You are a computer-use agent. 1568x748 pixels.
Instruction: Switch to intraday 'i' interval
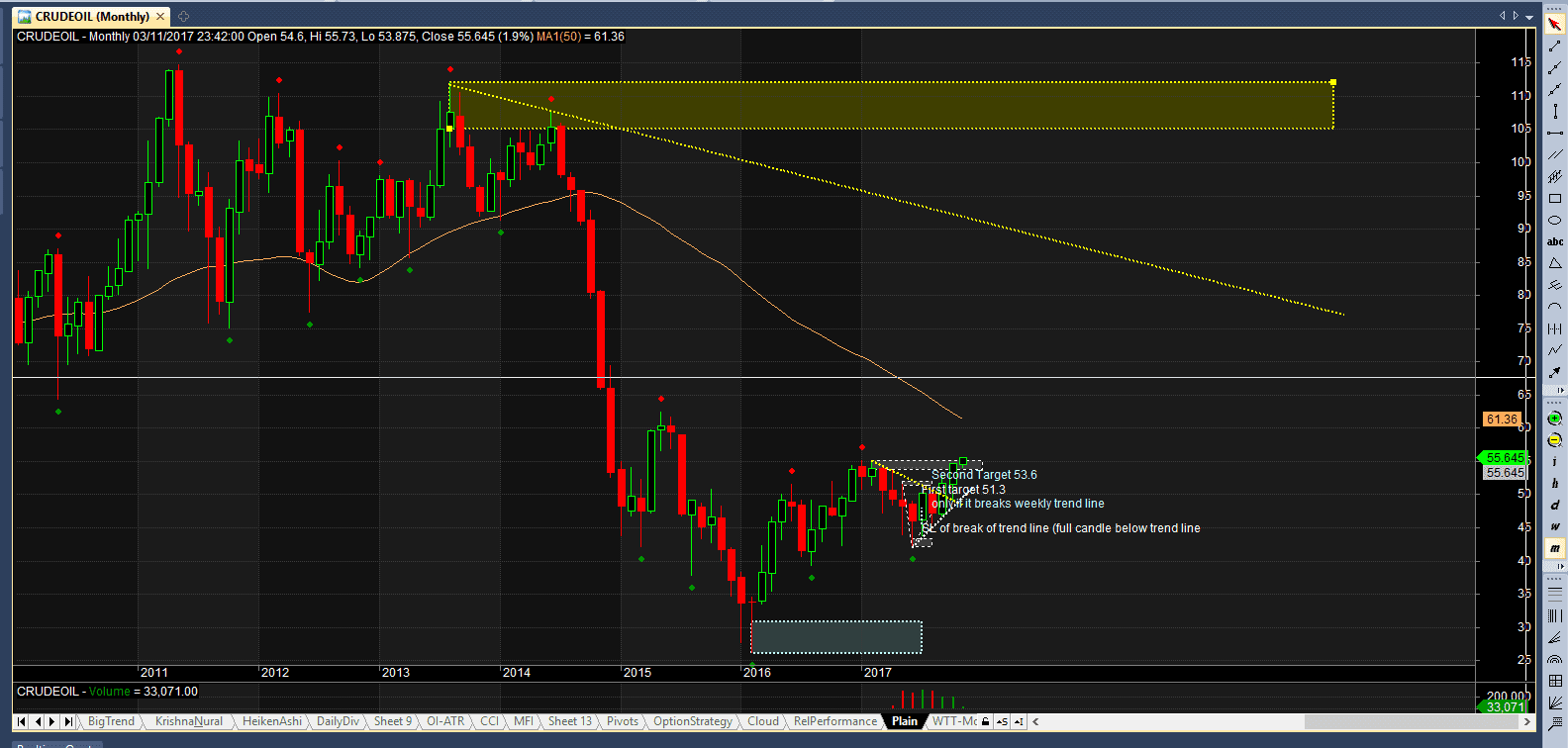tap(1554, 461)
